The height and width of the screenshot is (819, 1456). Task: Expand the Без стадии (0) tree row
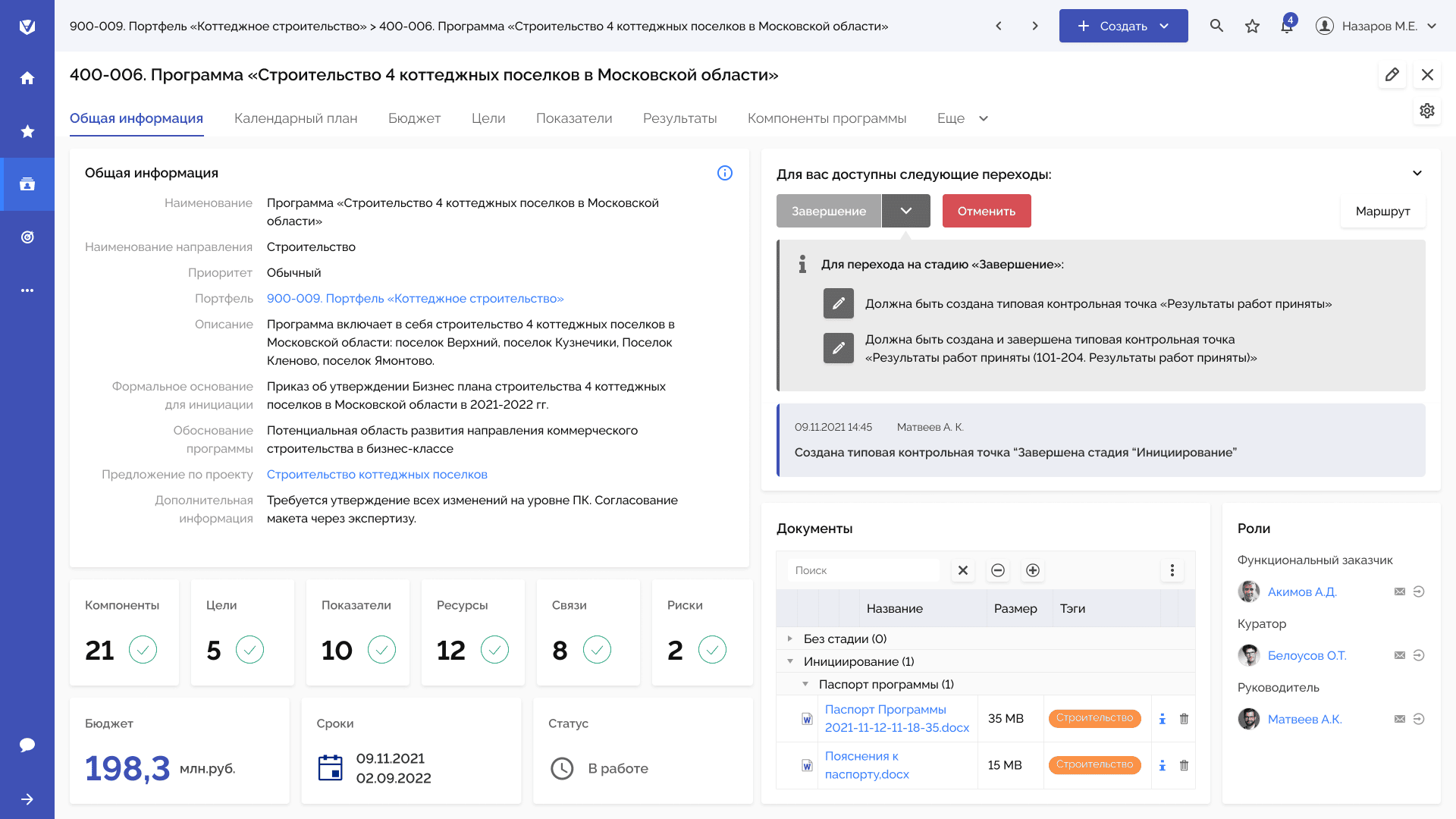[789, 639]
